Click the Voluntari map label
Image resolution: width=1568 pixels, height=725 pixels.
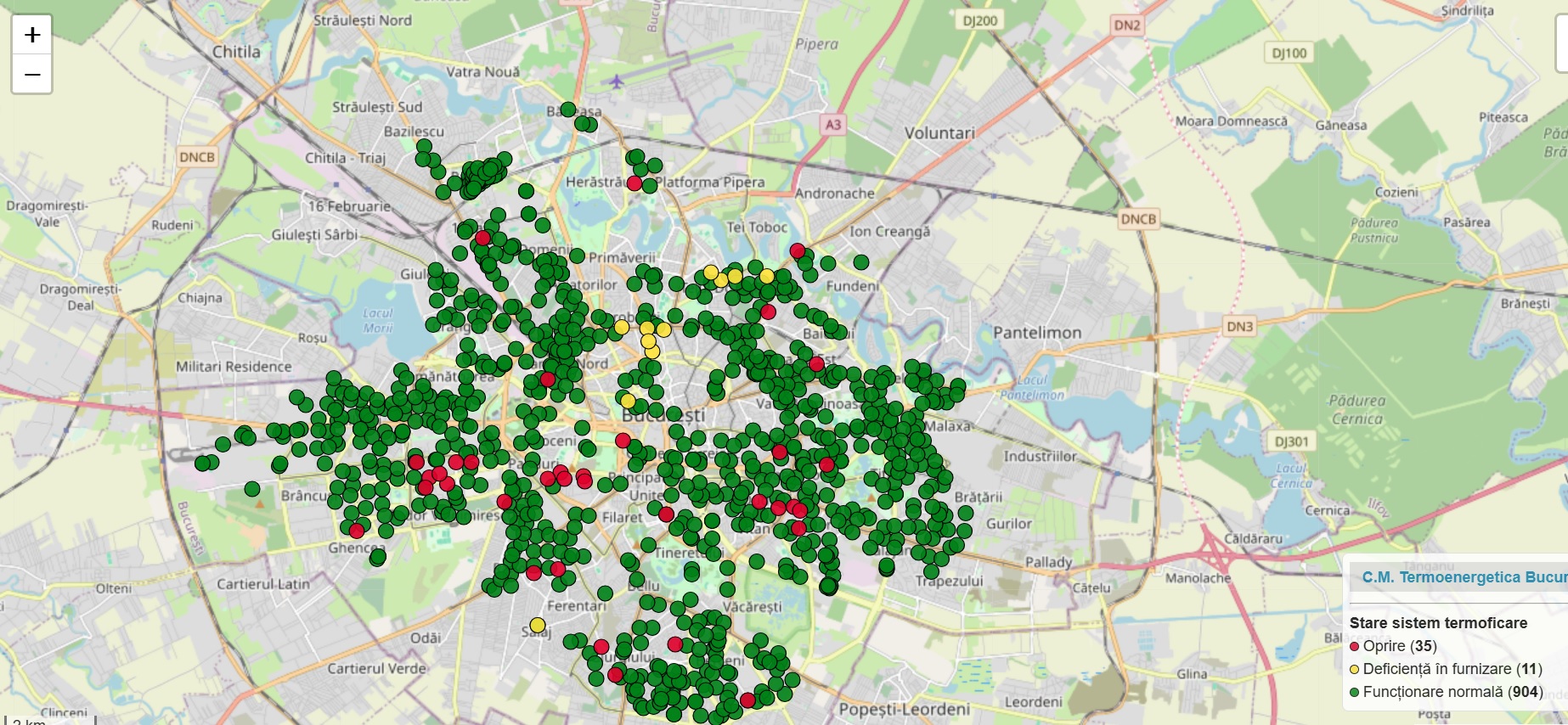[939, 133]
